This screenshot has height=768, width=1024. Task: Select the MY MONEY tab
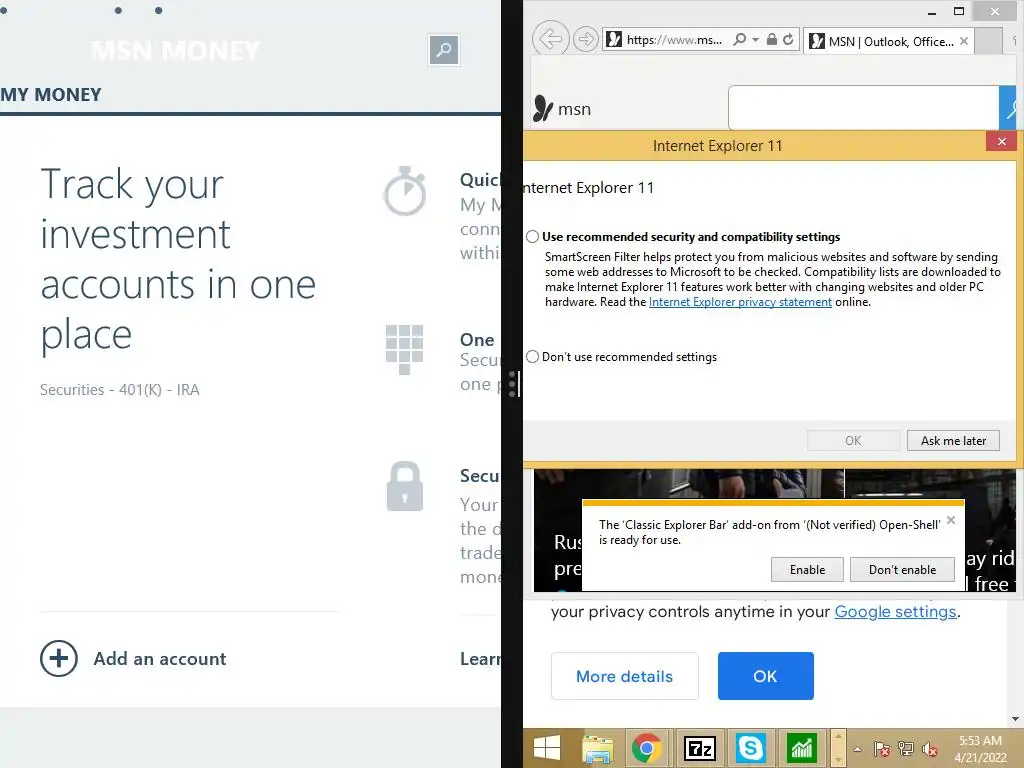[x=51, y=95]
